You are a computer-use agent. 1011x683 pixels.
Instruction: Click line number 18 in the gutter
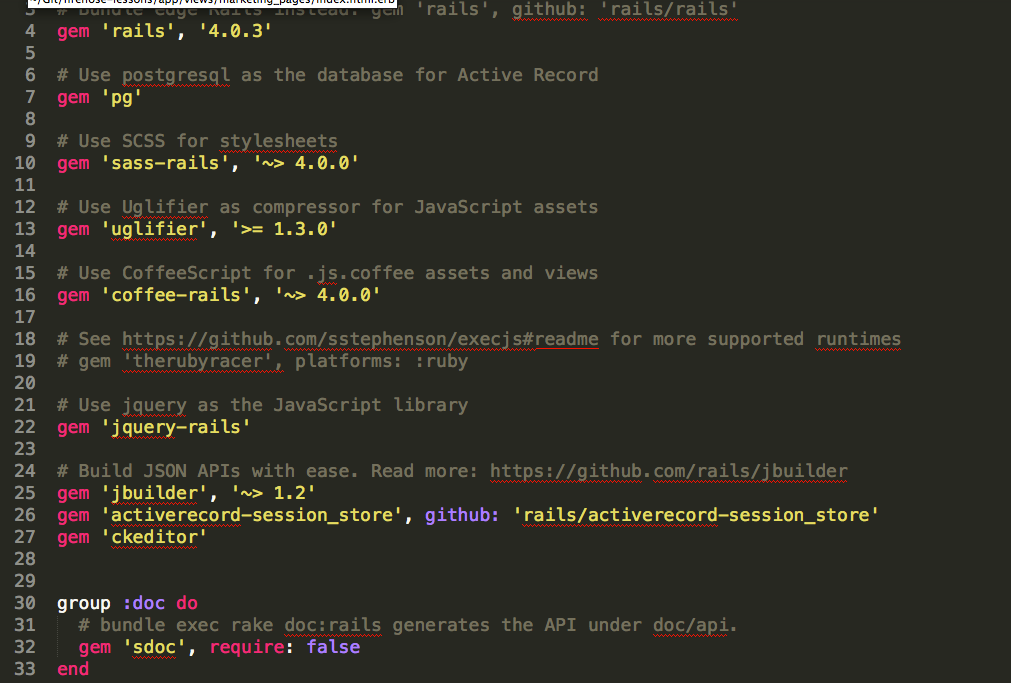25,339
